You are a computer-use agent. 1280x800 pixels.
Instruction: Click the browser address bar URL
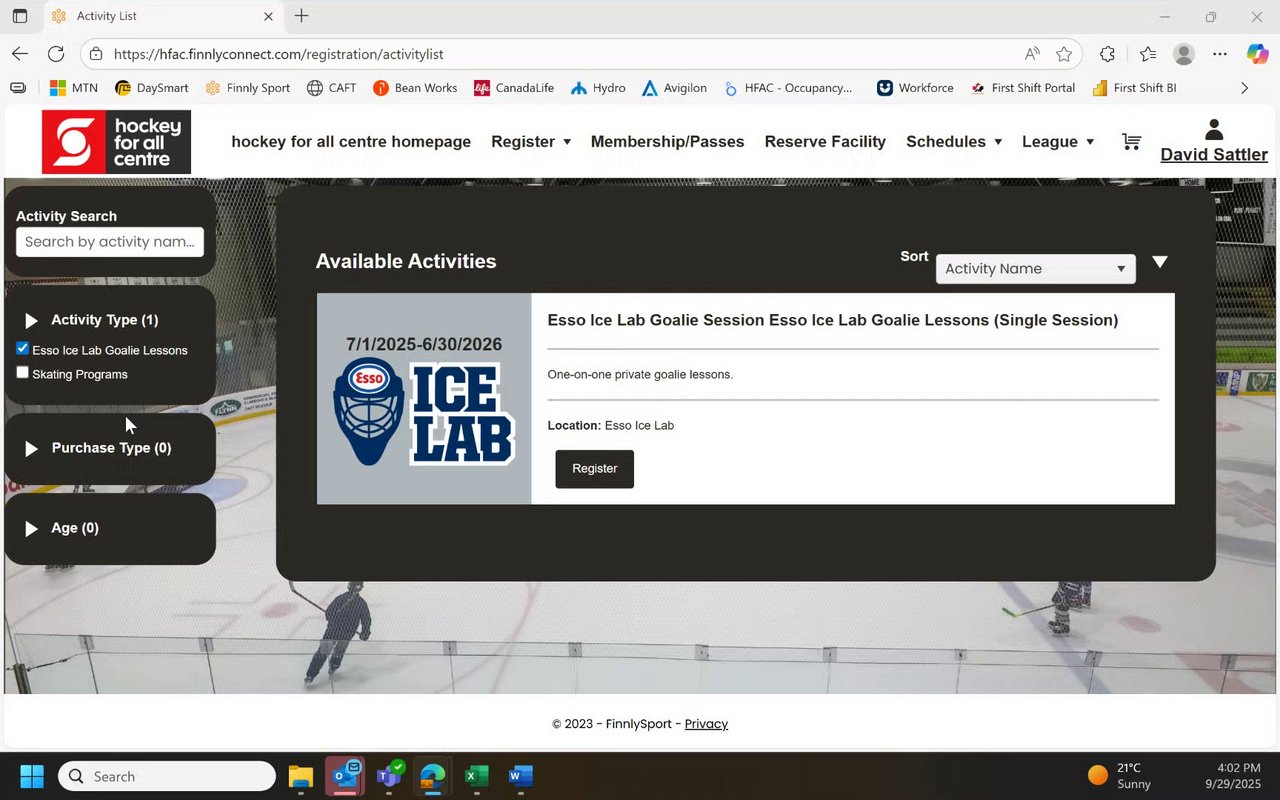[278, 54]
